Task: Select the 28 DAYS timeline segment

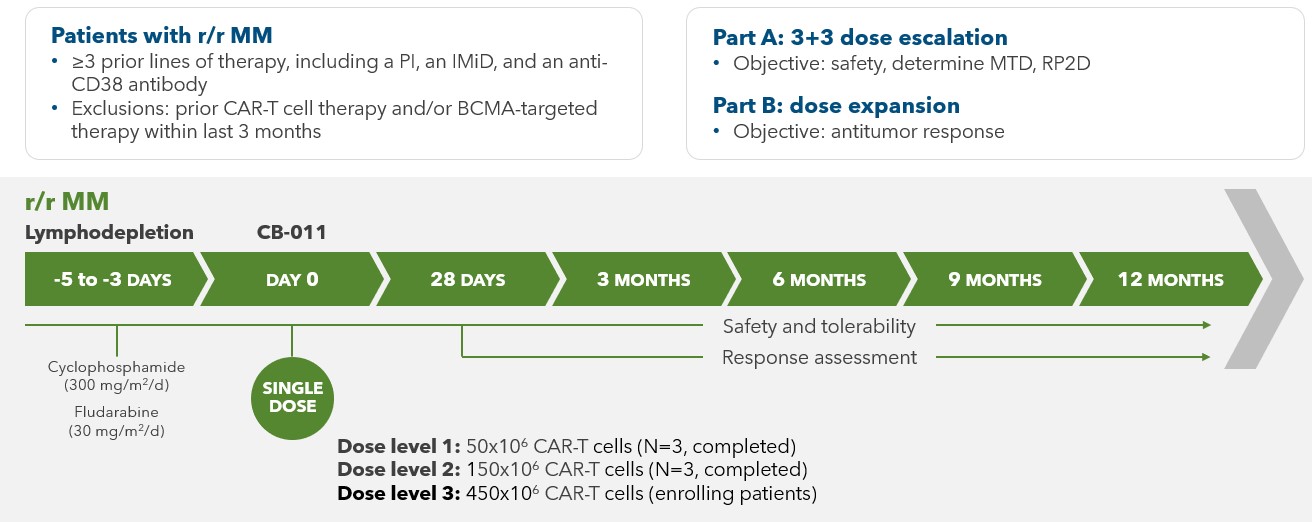Action: tap(468, 279)
